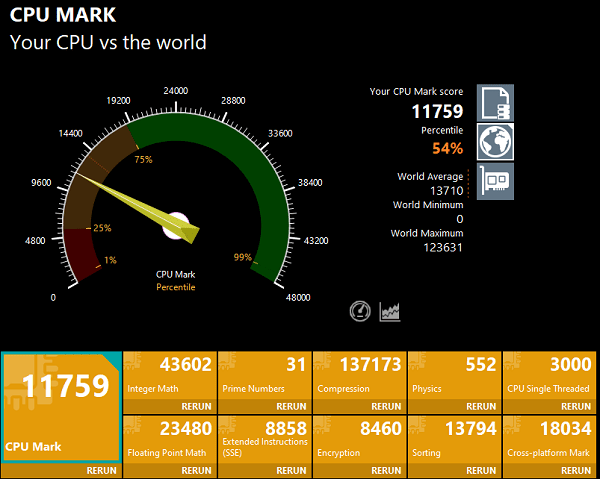The width and height of the screenshot is (600, 479).
Task: Click the 25% percentile marker on gauge
Action: (102, 228)
